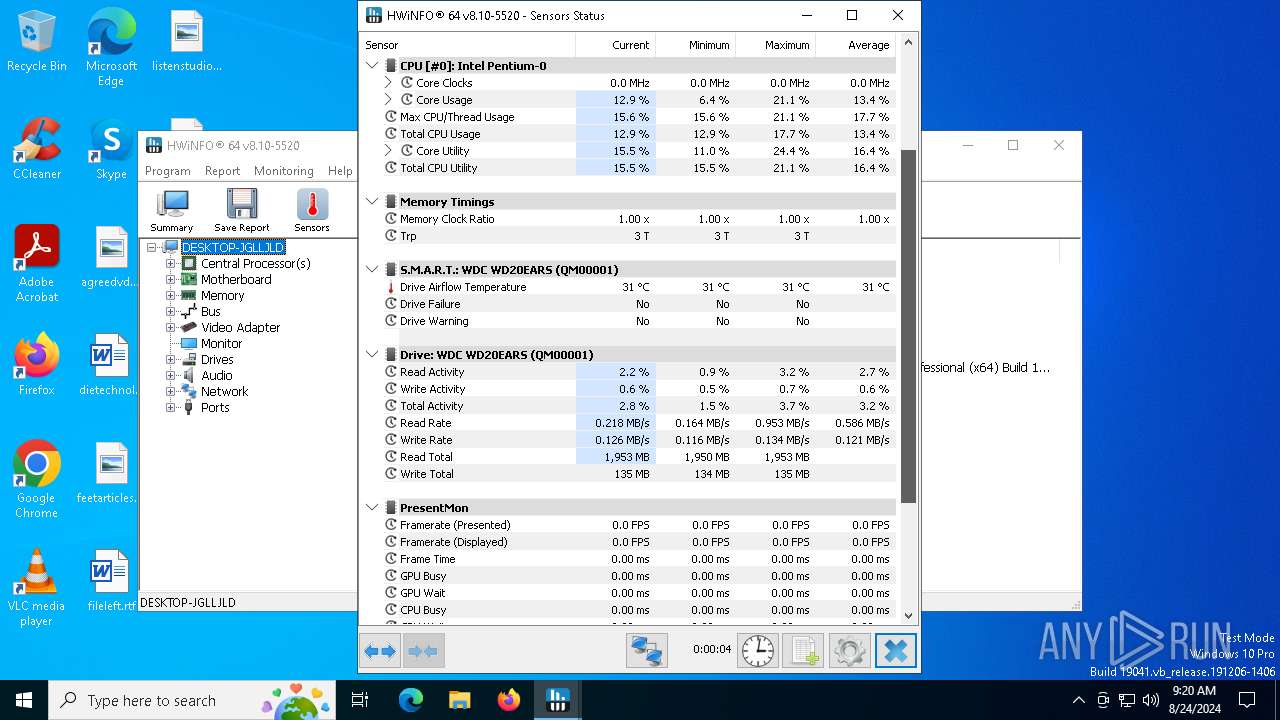Select Drives in the device tree
1280x720 pixels.
click(x=217, y=360)
